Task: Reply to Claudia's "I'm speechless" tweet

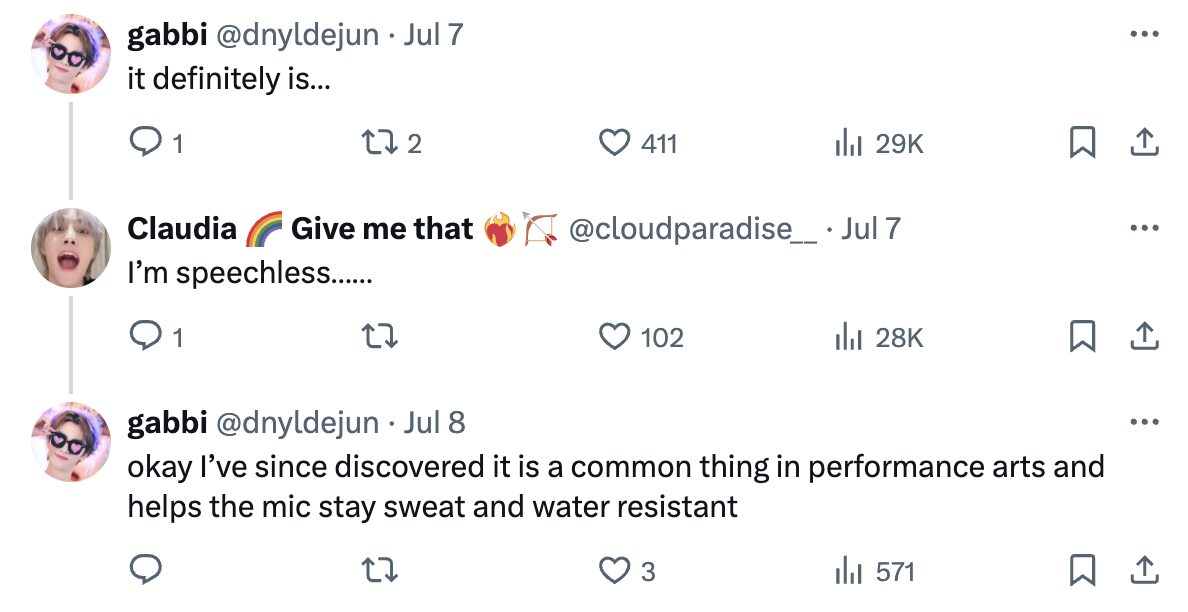Action: pyautogui.click(x=146, y=338)
